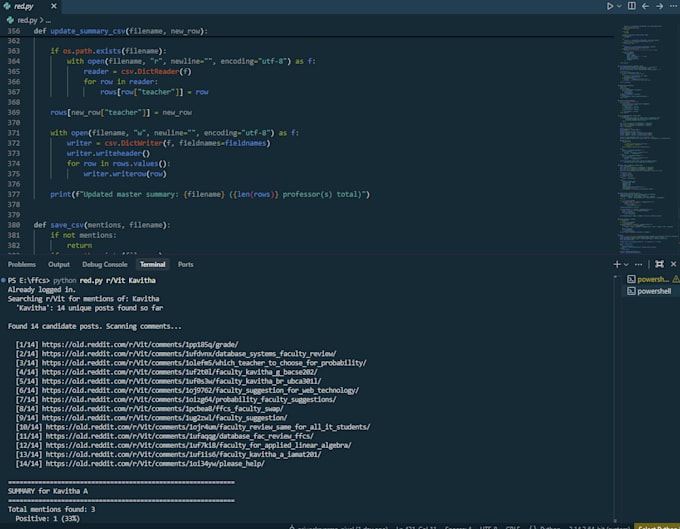
Task: Click 'SUMMARY for Kavitha A' terminal text
Action: point(48,491)
